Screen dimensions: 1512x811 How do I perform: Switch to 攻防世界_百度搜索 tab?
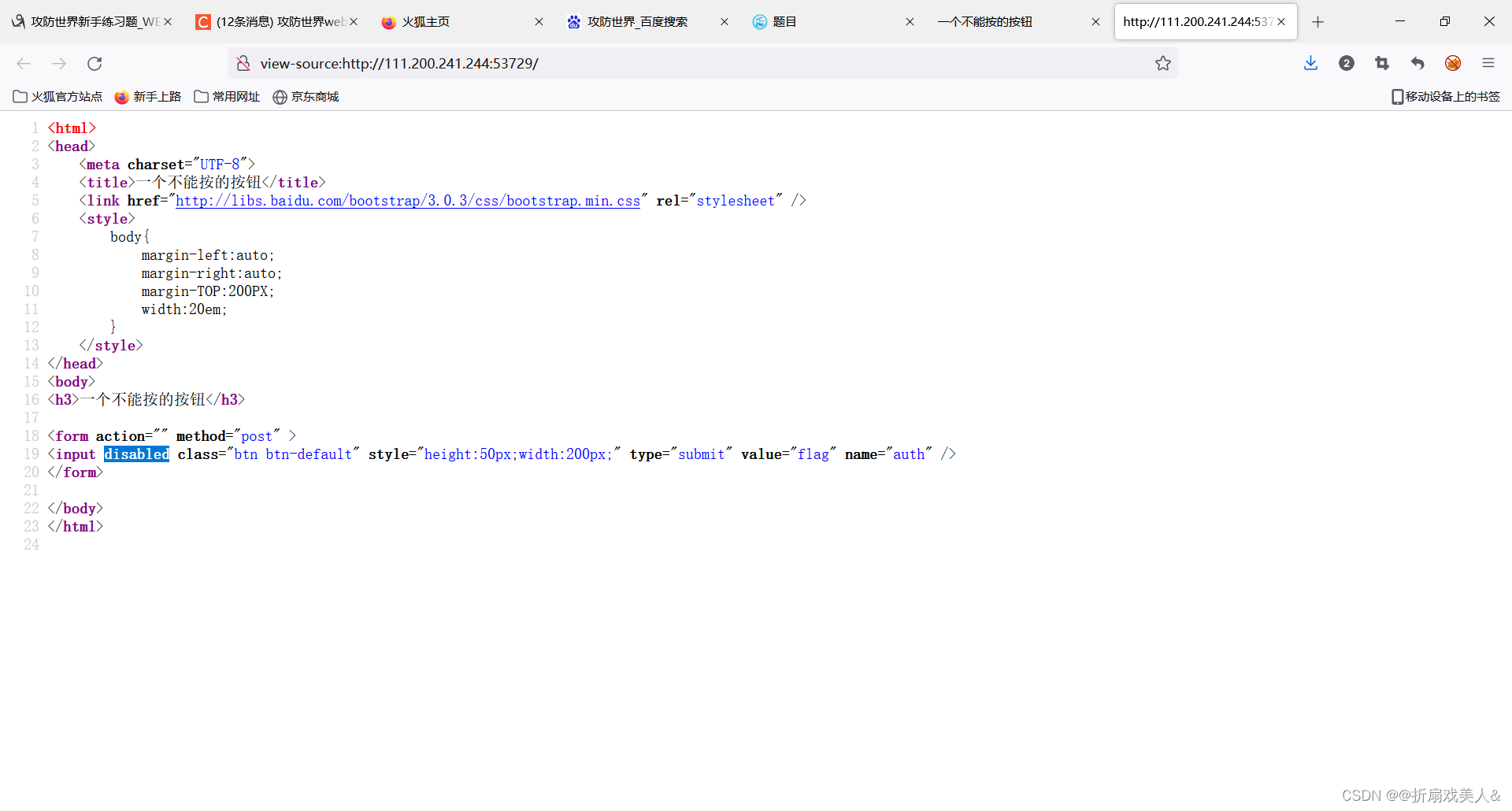[647, 22]
